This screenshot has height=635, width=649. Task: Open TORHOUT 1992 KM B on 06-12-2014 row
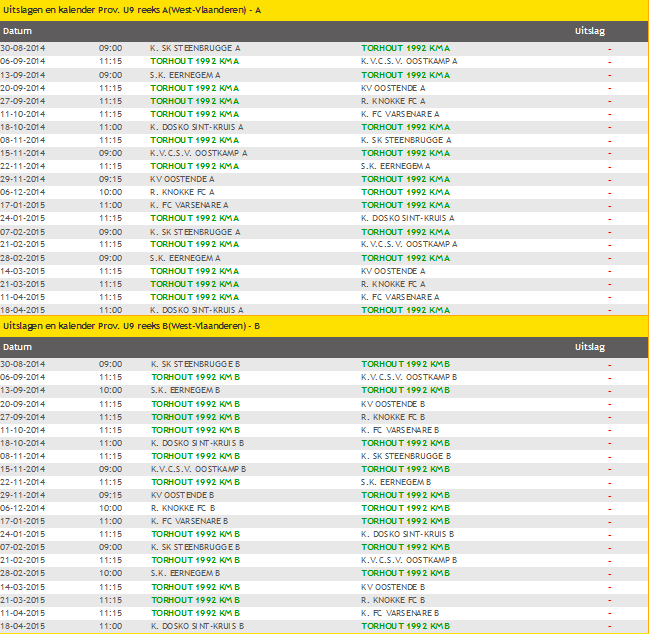click(406, 508)
